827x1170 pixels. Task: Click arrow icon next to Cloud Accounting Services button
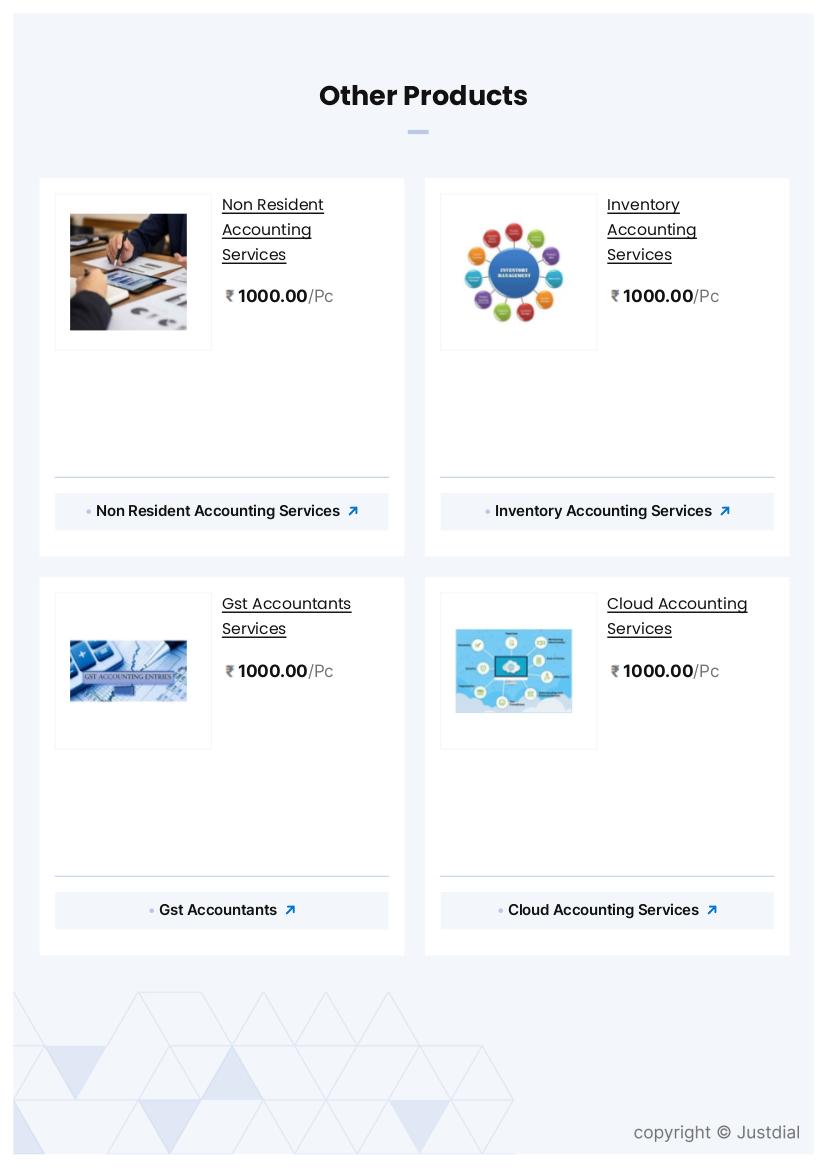point(712,910)
